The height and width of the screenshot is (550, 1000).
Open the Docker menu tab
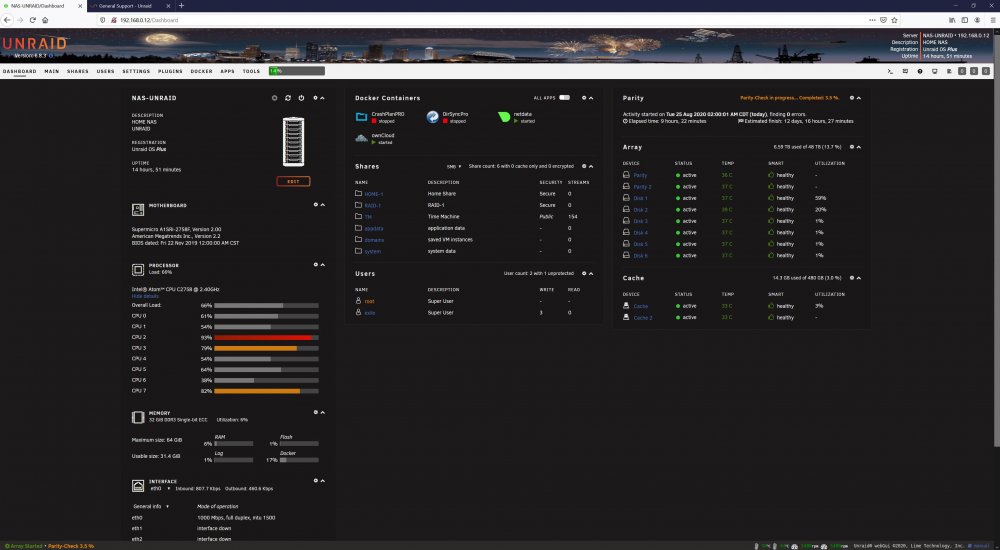202,71
